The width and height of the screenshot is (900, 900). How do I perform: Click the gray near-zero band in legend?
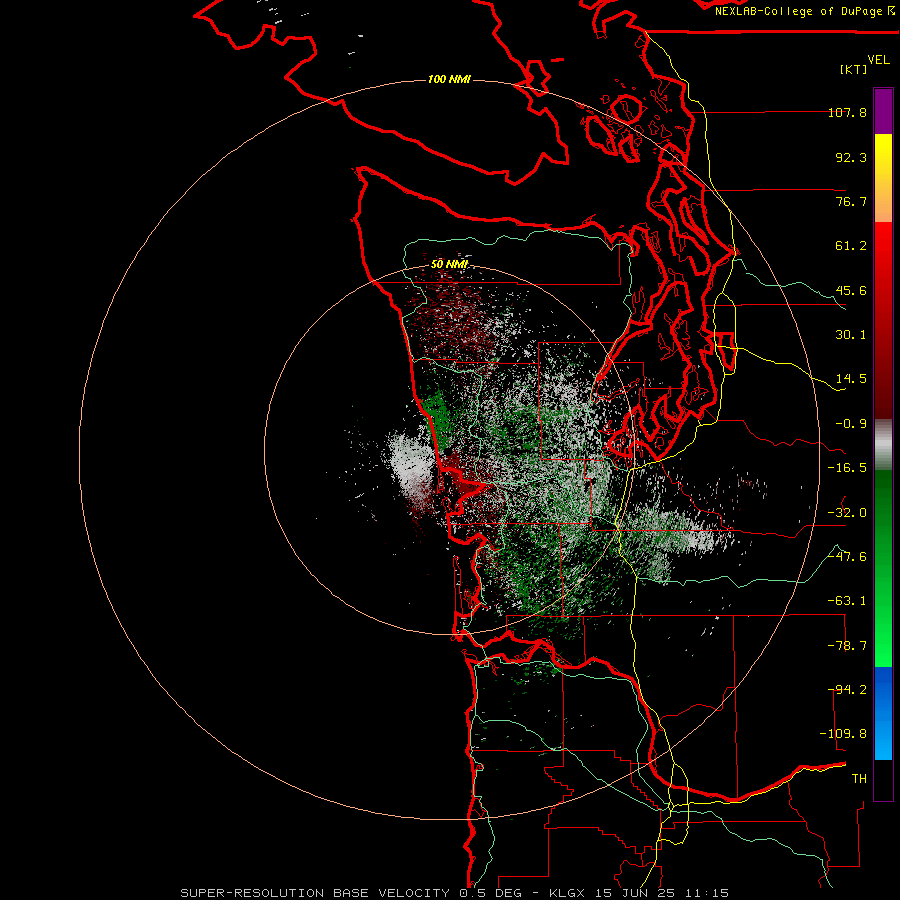click(883, 443)
